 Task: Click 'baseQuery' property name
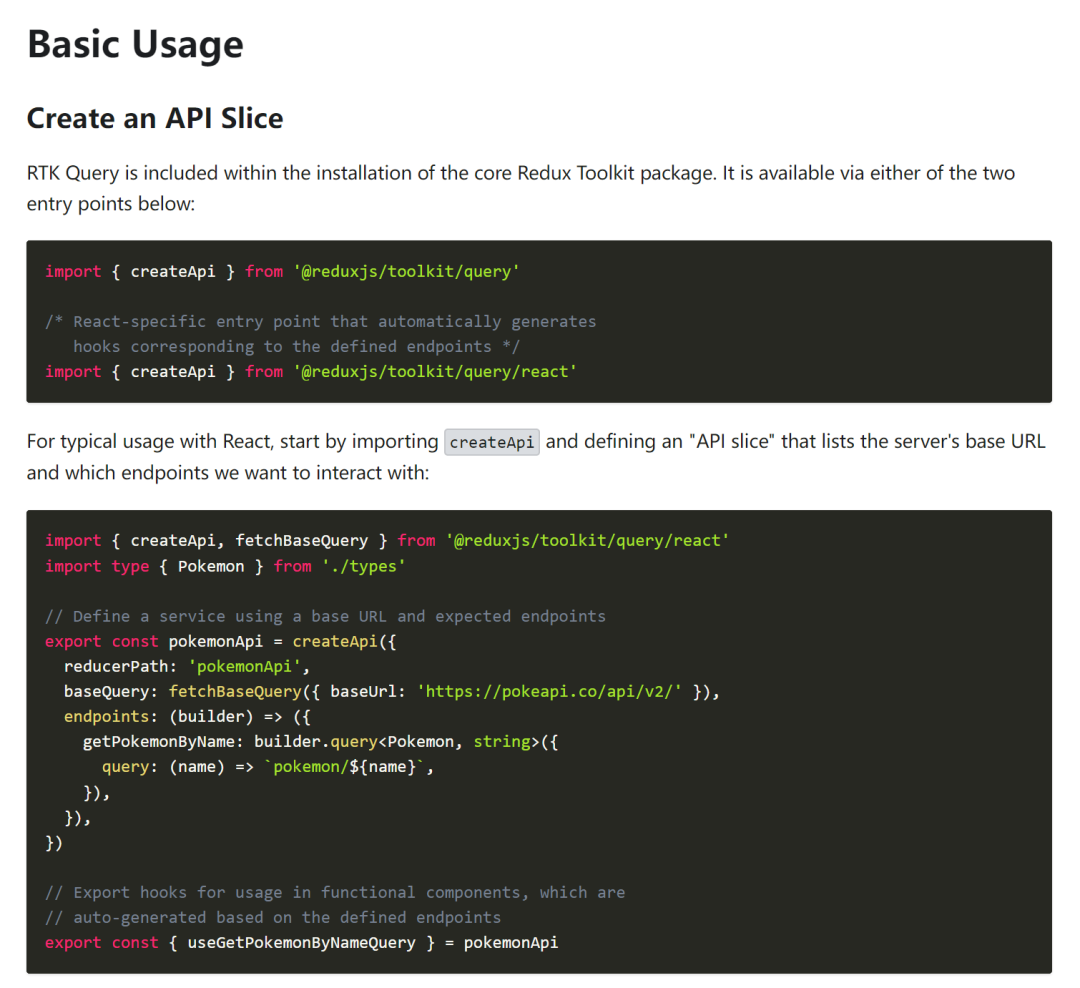(106, 691)
